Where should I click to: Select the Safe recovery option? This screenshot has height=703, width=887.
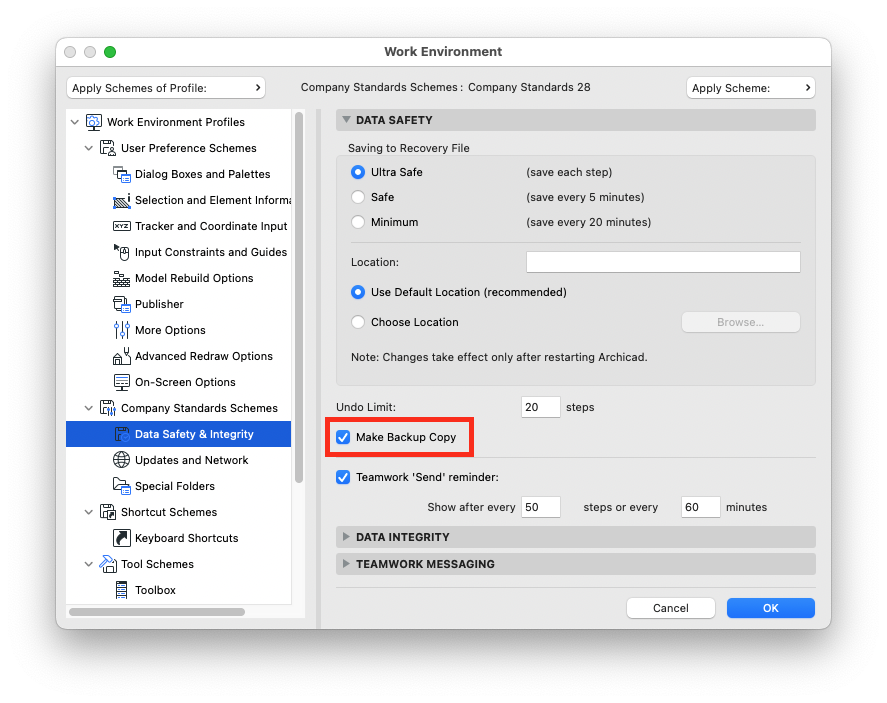(x=358, y=197)
